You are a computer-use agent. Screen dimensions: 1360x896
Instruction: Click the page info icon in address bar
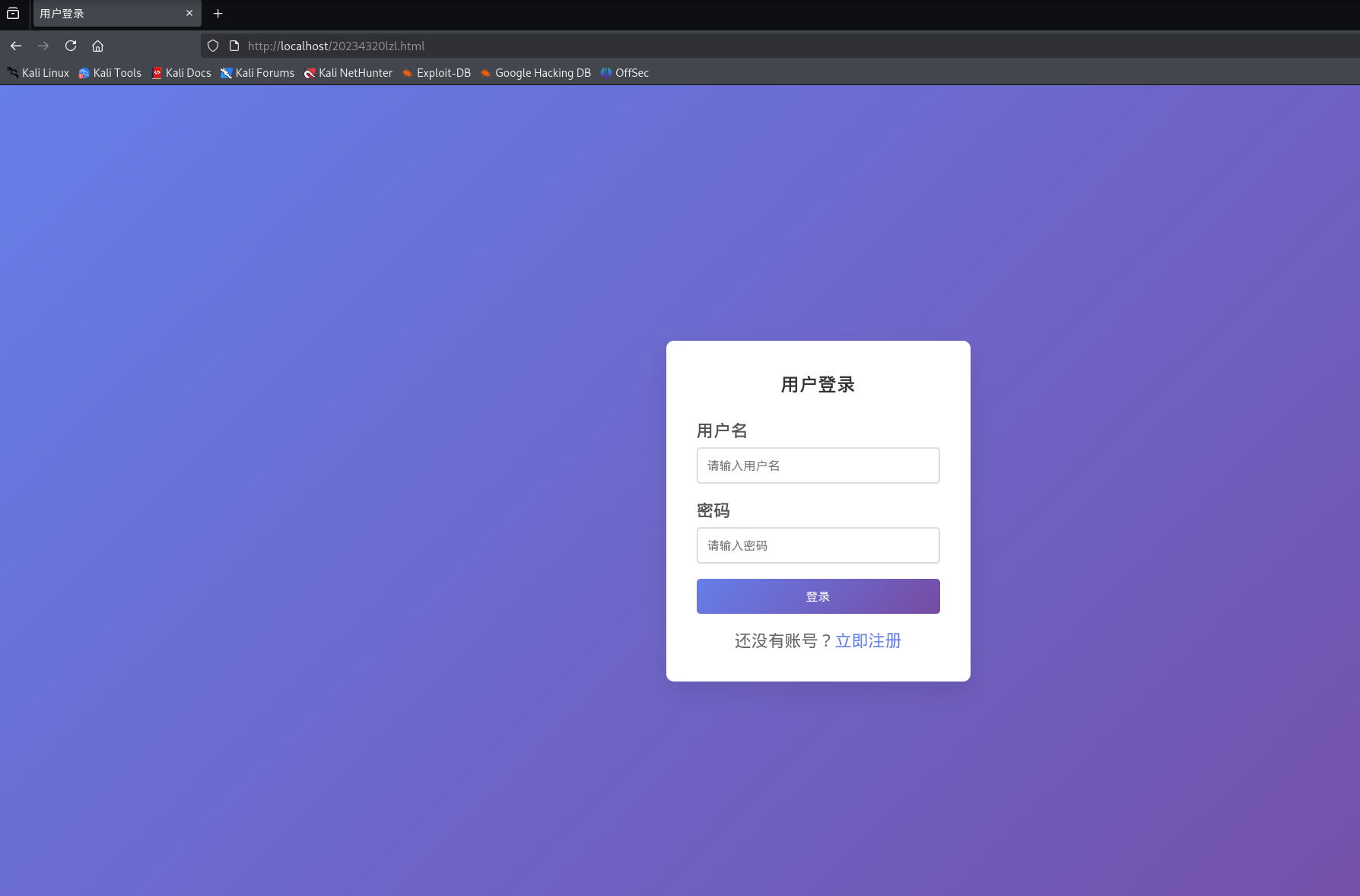[234, 46]
